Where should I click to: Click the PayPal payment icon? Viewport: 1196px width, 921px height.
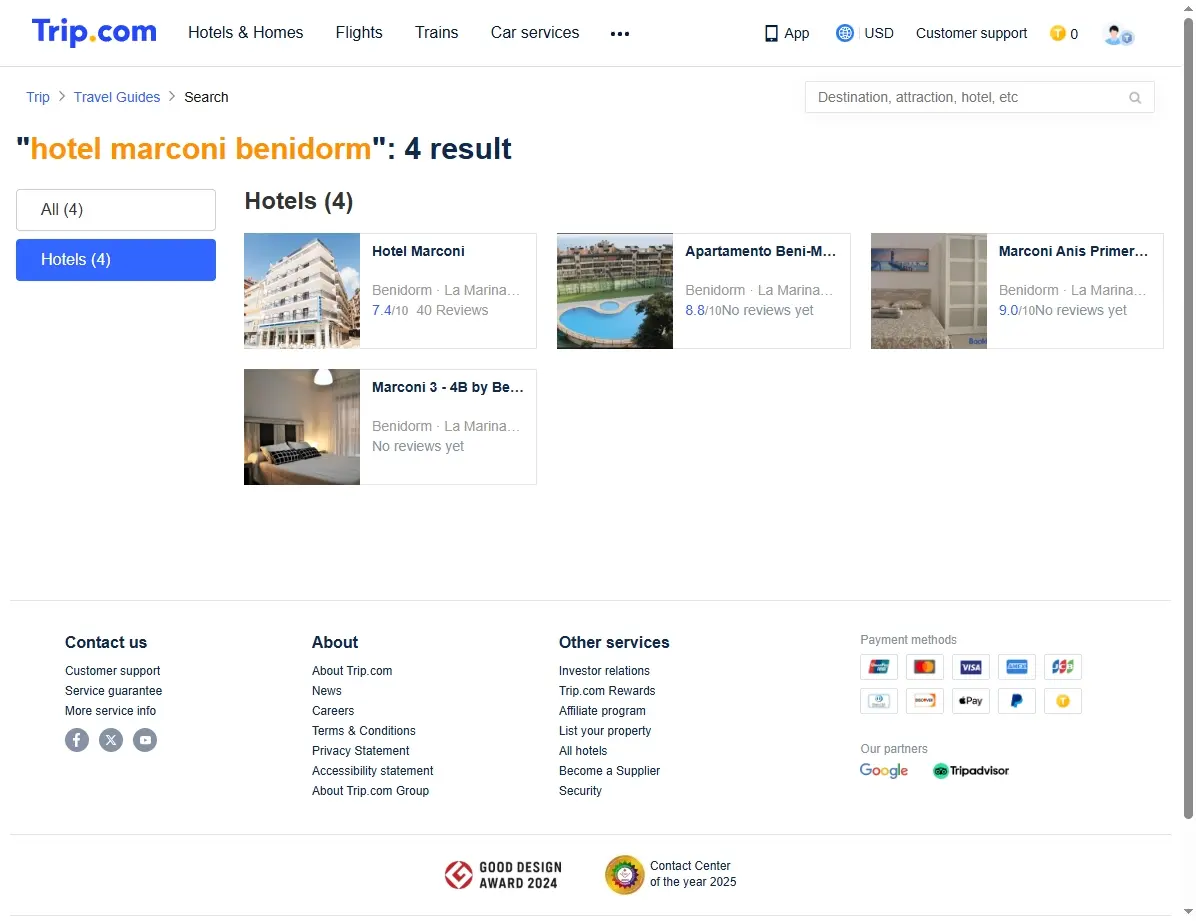coord(1017,700)
